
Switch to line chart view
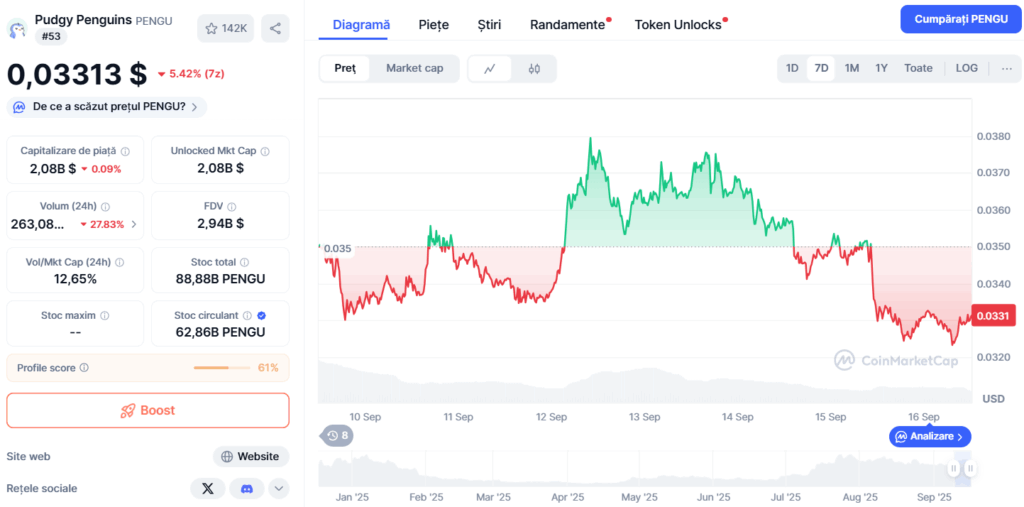coord(490,69)
